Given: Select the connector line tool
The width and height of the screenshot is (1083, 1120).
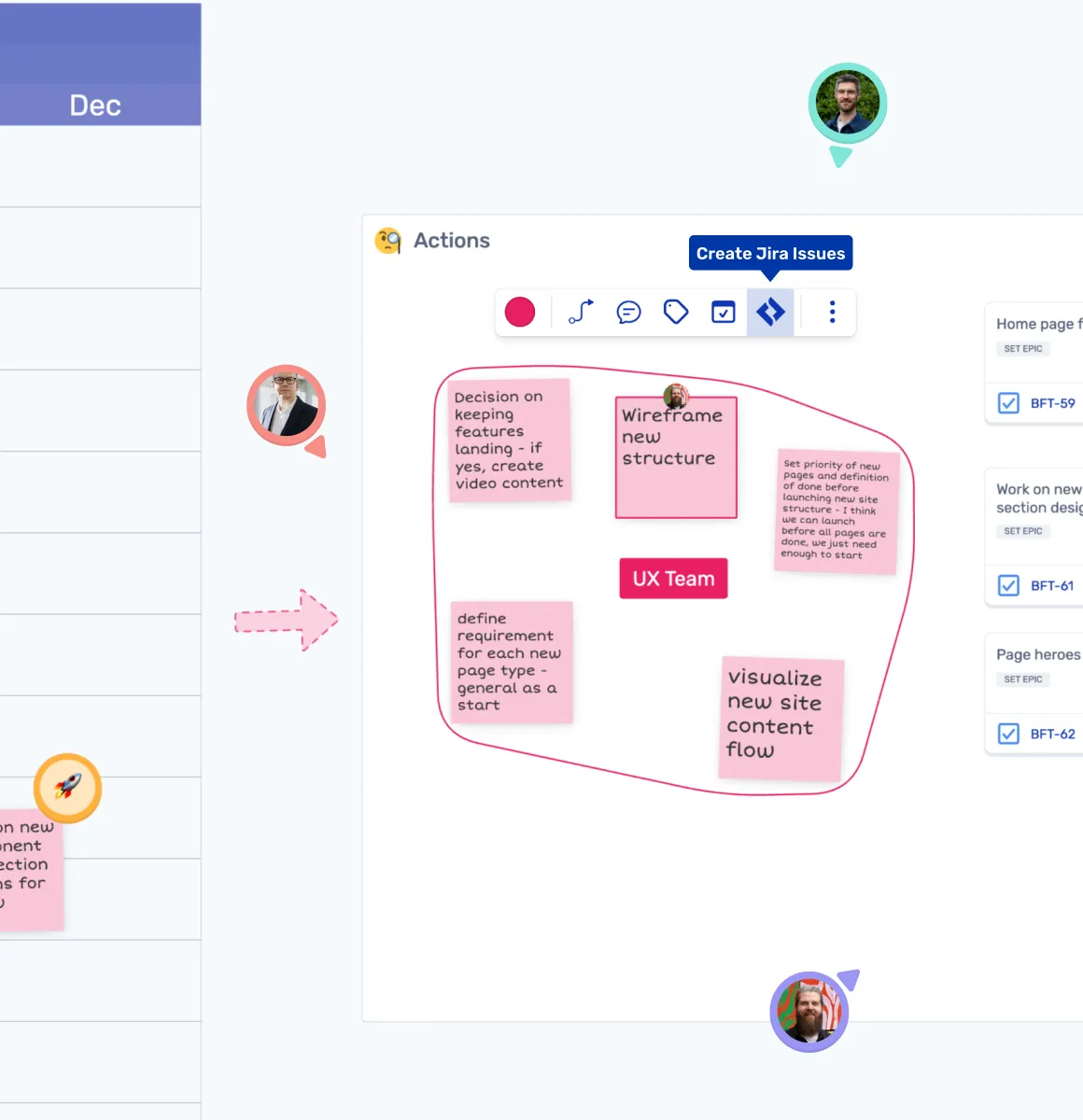Looking at the screenshot, I should click(581, 312).
